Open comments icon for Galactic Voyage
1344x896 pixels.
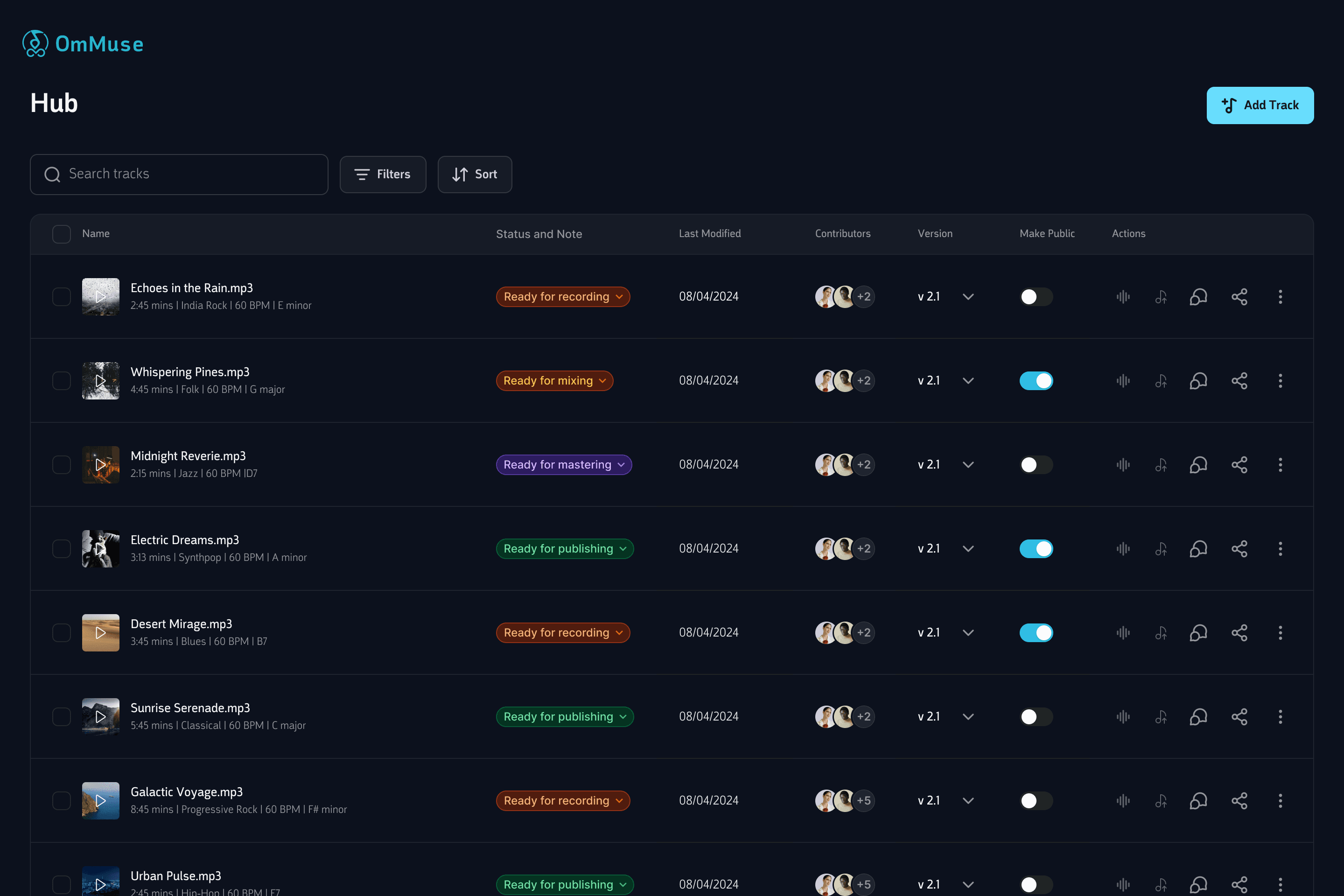(1198, 801)
